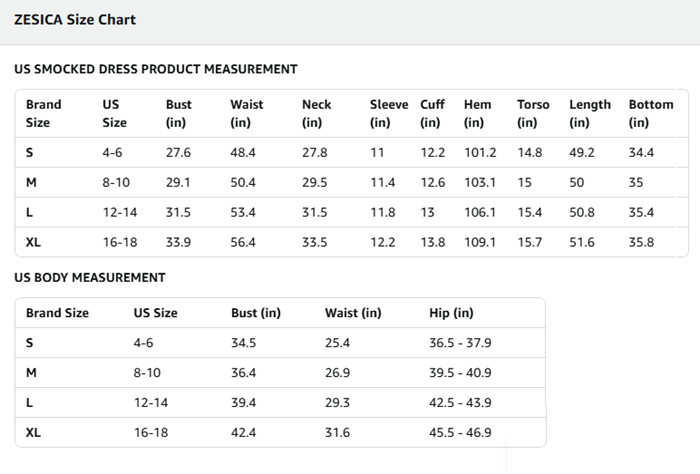
Task: Select hem value 103.1 for size M
Action: click(480, 183)
